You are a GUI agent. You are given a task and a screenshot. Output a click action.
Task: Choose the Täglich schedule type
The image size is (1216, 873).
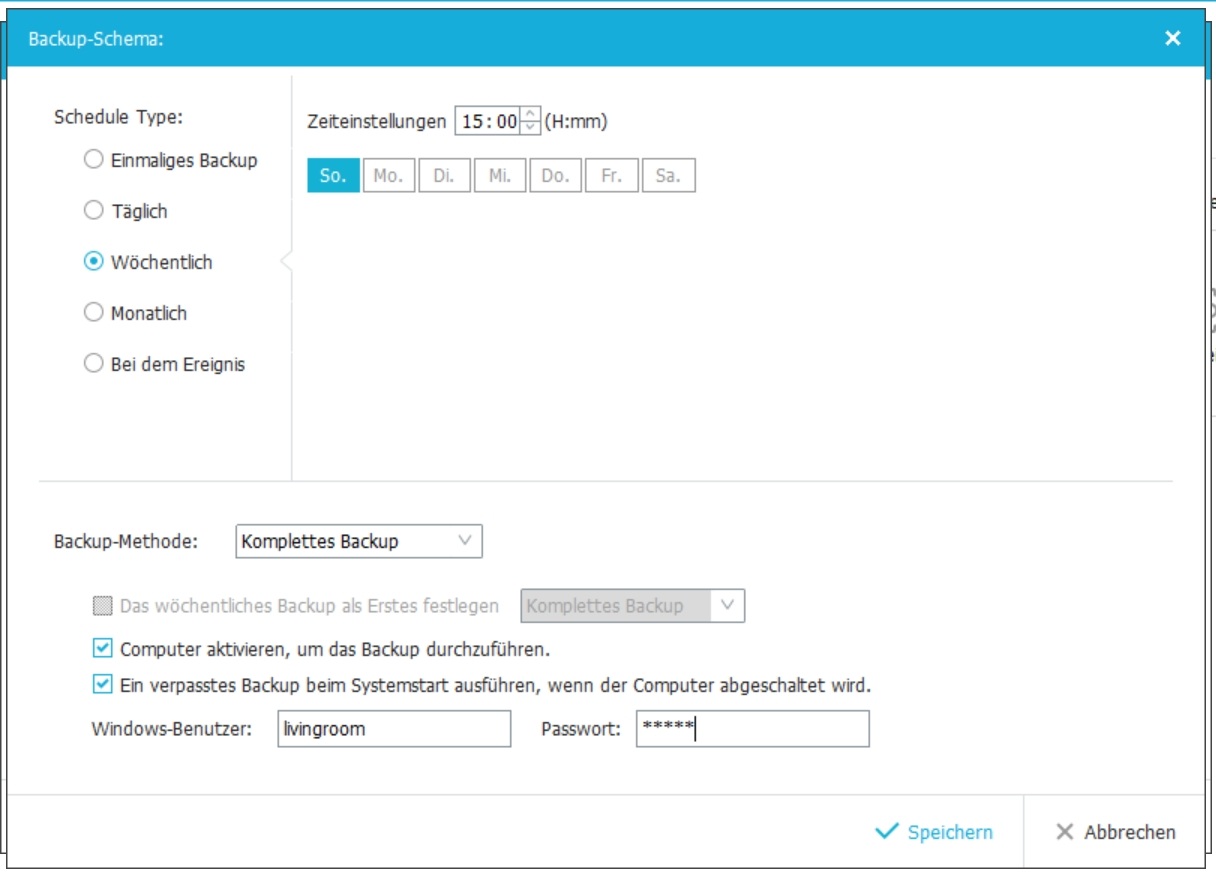click(94, 211)
